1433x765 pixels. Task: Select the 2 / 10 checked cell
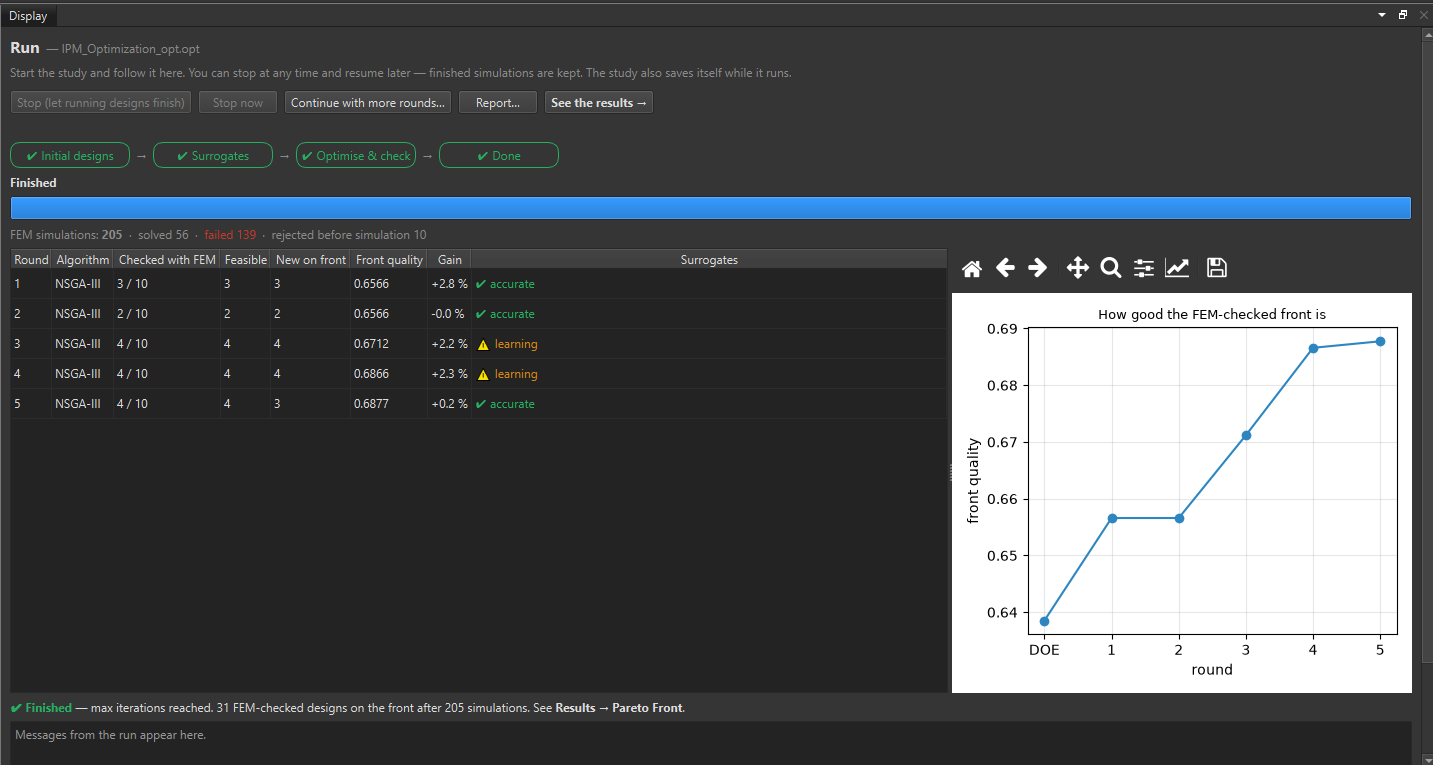point(167,314)
